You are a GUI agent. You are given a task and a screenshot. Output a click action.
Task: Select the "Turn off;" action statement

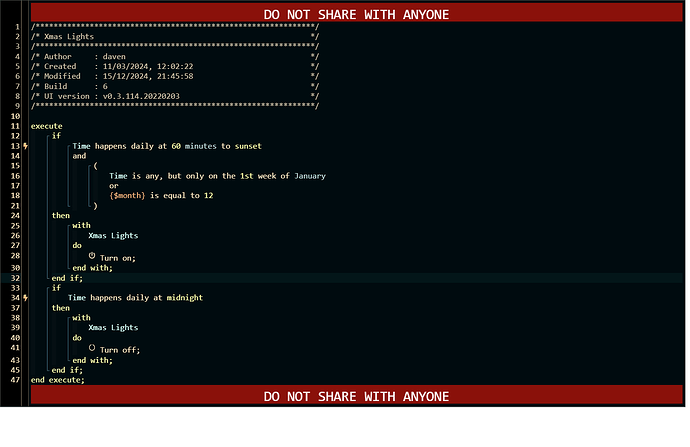tap(120, 350)
